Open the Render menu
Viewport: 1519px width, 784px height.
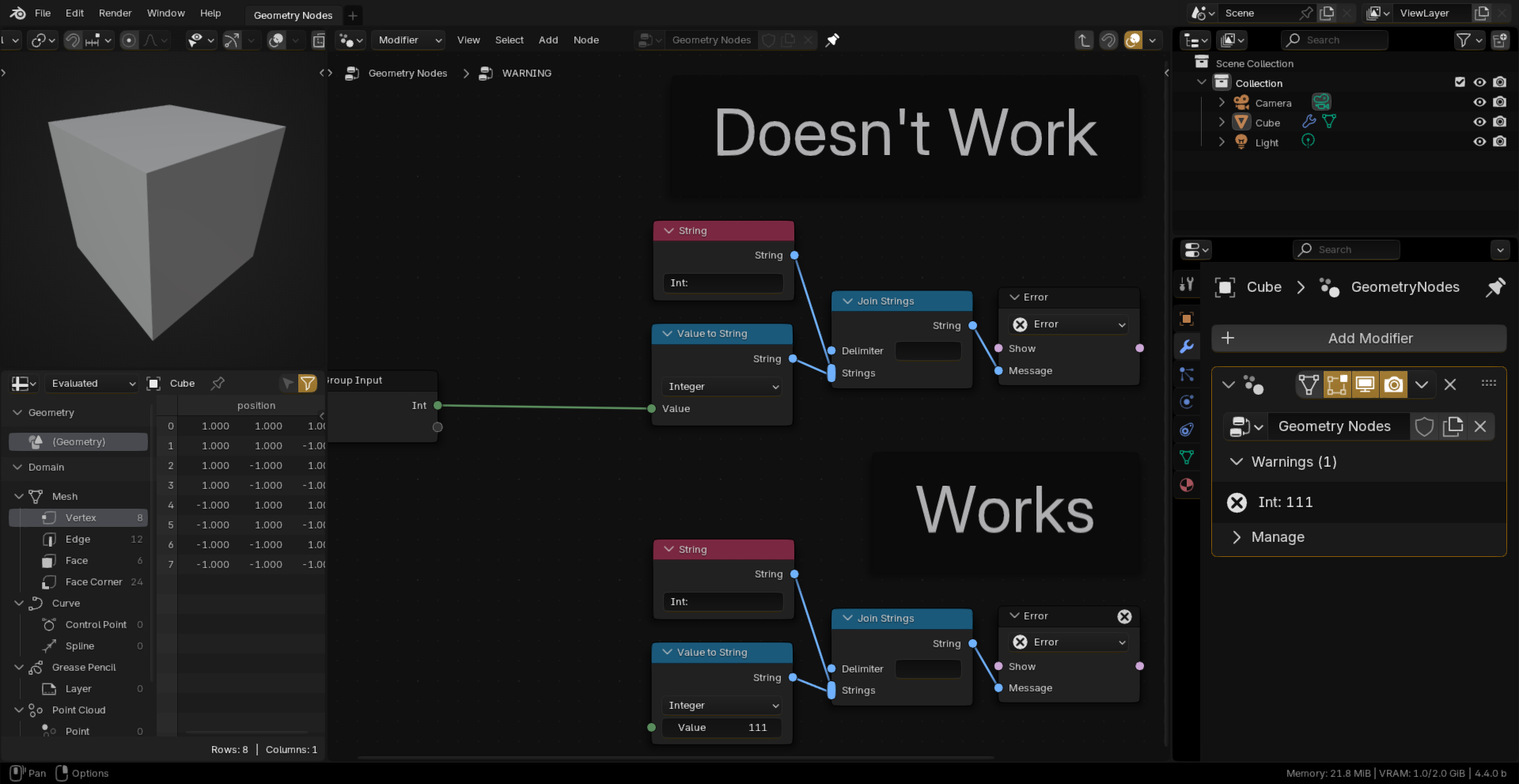(x=115, y=13)
